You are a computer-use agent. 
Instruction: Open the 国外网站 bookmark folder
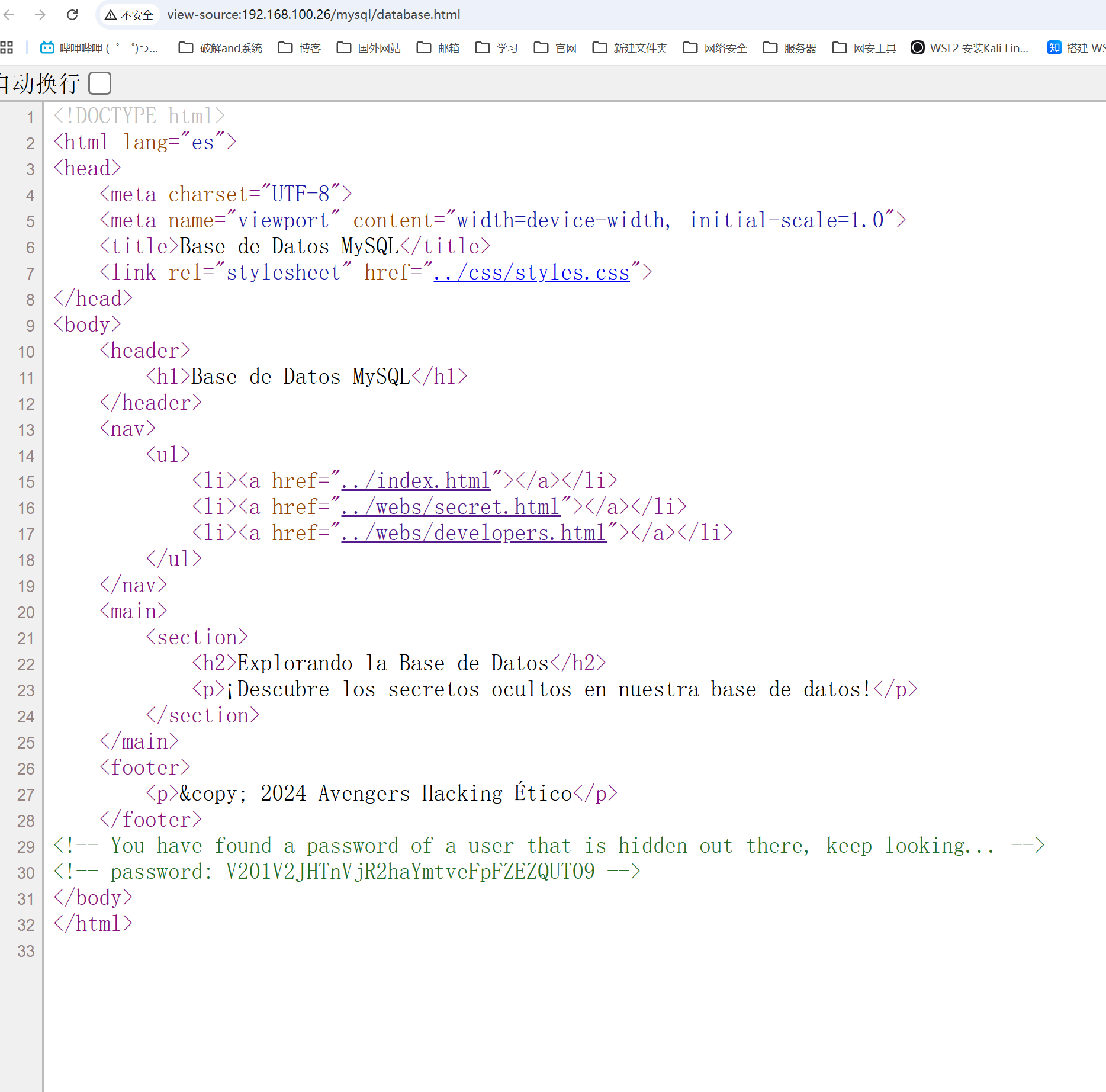369,47
